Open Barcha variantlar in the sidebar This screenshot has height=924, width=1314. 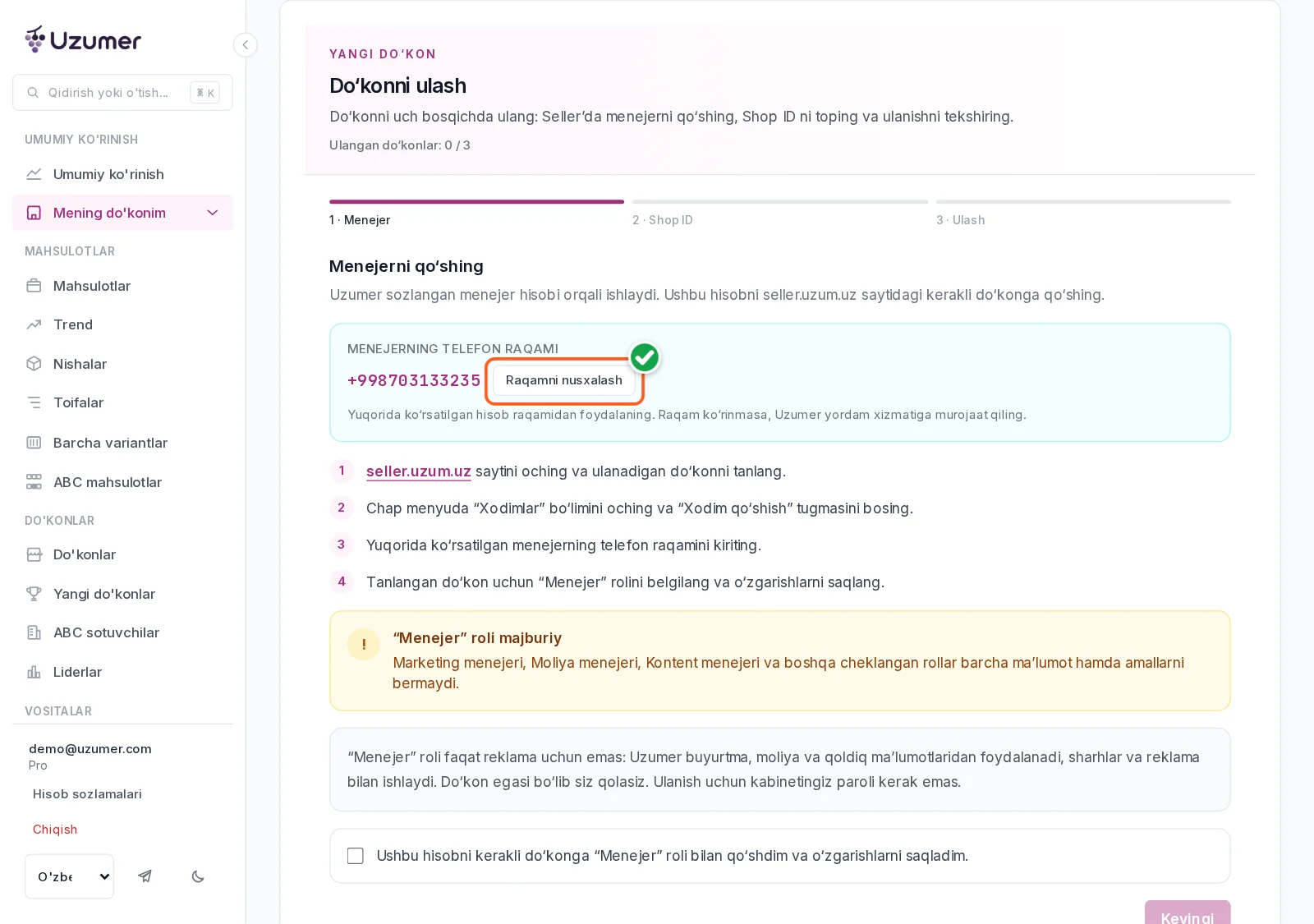point(122,443)
